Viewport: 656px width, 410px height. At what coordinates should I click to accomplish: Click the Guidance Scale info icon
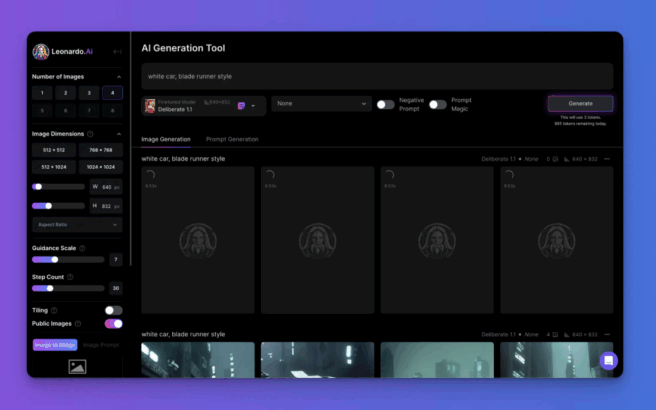[82, 248]
